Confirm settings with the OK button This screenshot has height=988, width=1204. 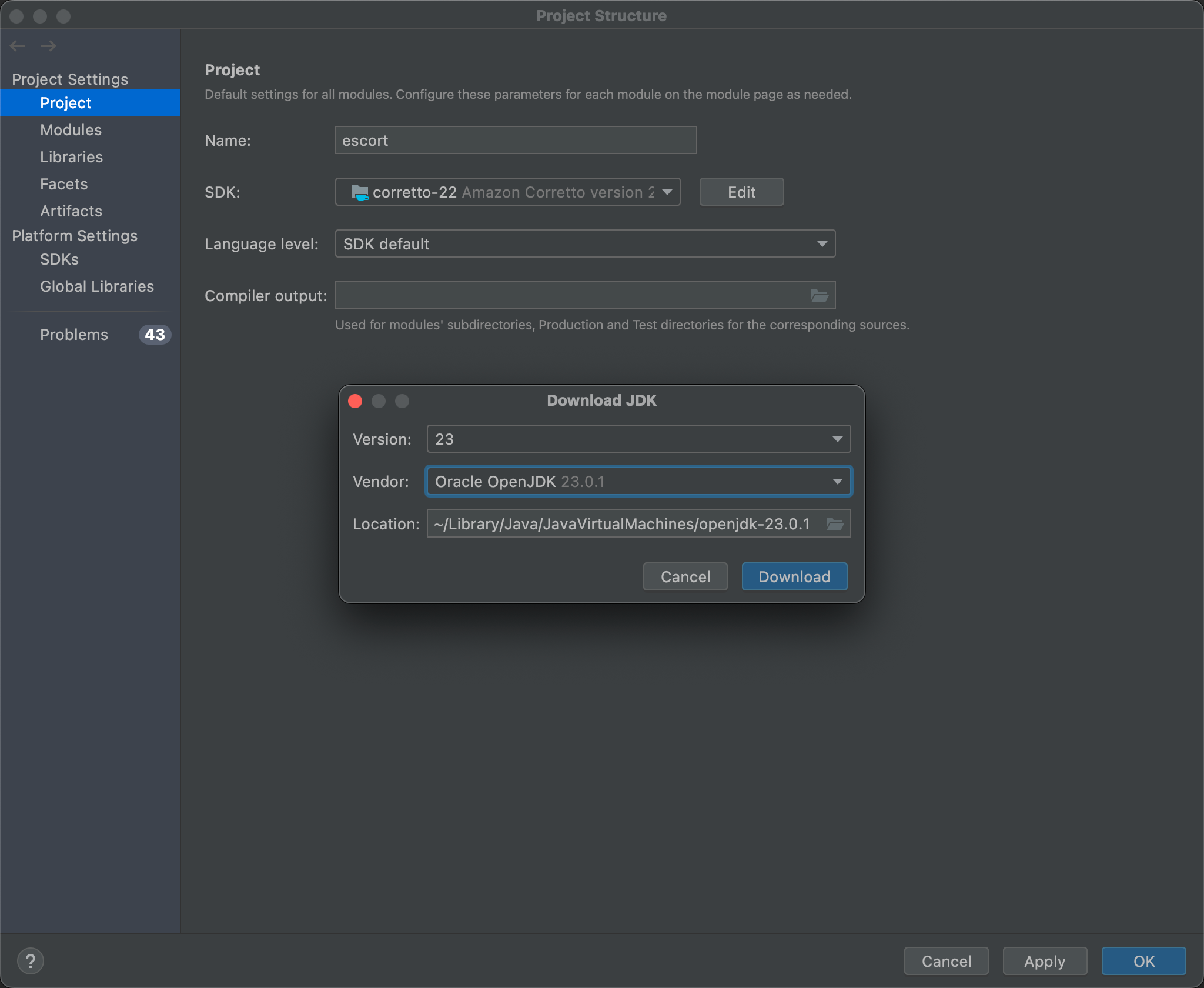click(x=1142, y=961)
